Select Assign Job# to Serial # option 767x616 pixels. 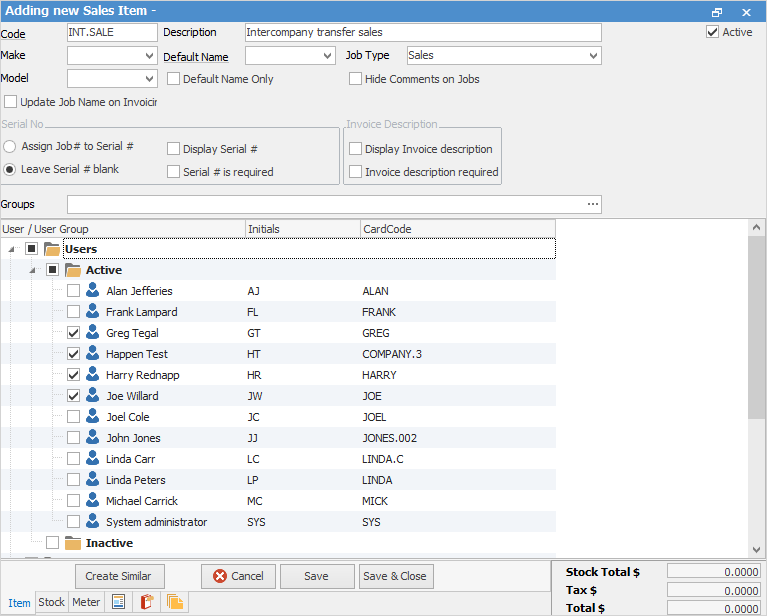point(9,146)
